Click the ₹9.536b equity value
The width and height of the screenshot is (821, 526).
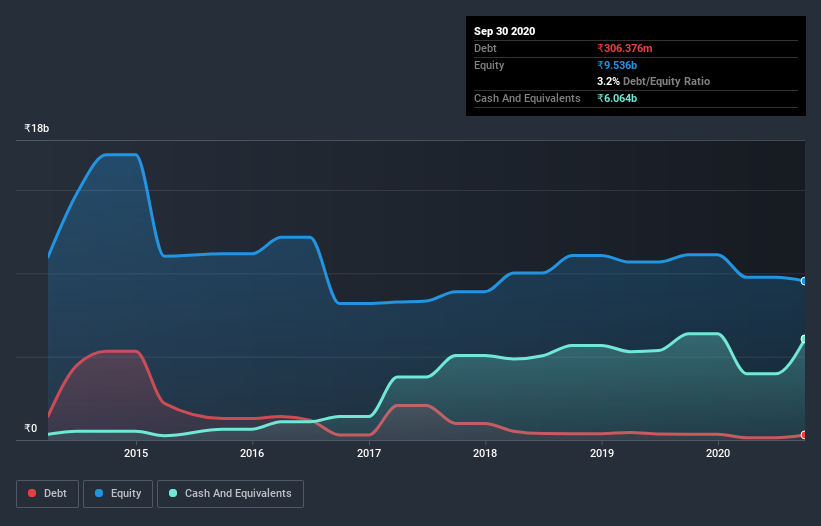coord(617,65)
